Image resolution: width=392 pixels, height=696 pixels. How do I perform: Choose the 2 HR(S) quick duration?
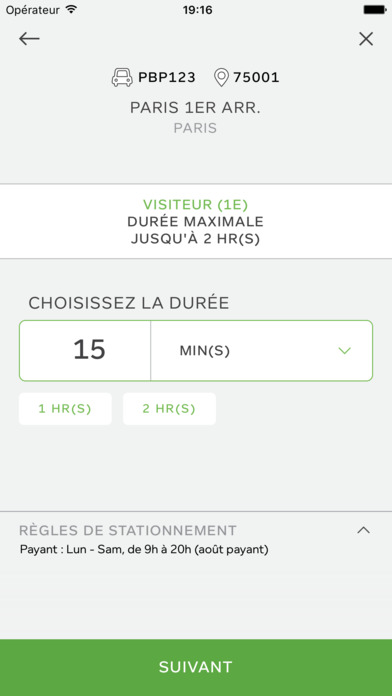(169, 409)
